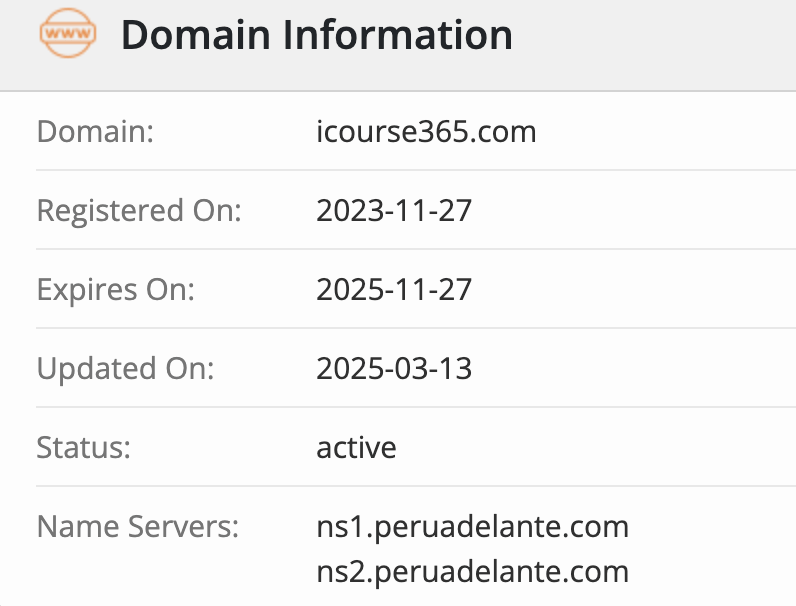Select the ns1.peruadelante.com name server
The height and width of the screenshot is (606, 796).
pyautogui.click(x=472, y=526)
